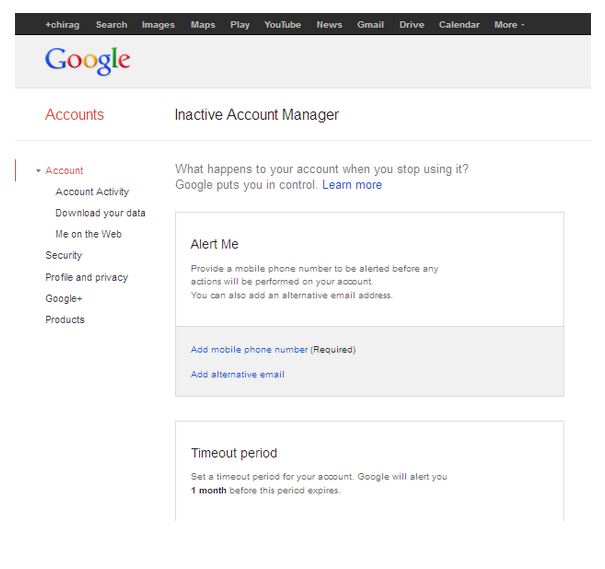Open Drive from the top bar
This screenshot has height=569, width=605.
coord(412,25)
